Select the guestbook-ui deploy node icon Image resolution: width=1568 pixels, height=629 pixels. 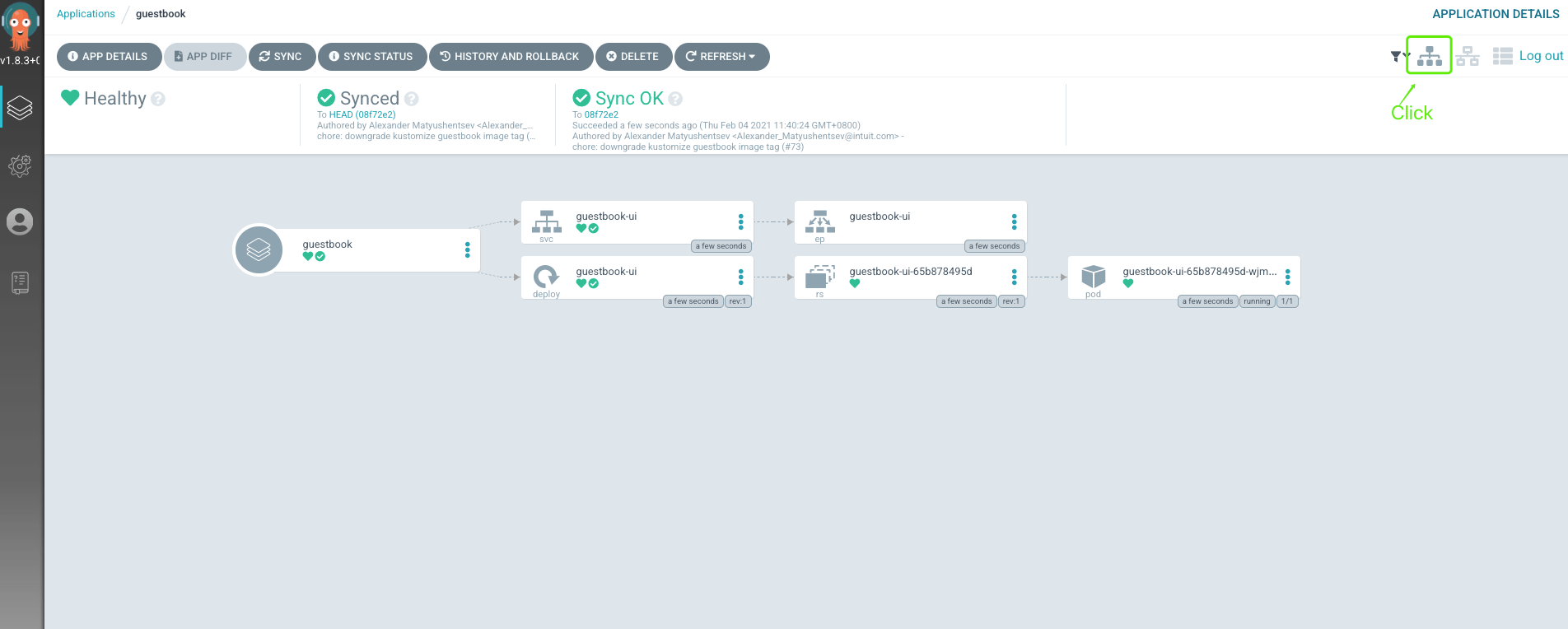(x=546, y=277)
